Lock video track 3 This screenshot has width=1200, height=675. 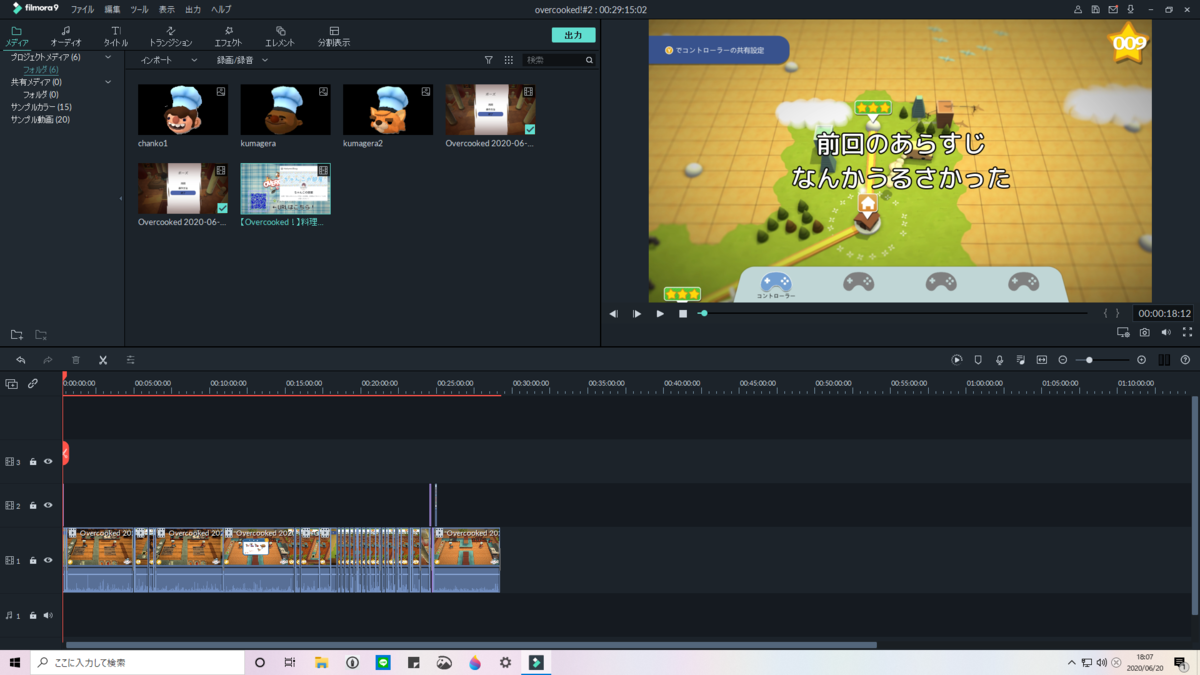click(33, 462)
